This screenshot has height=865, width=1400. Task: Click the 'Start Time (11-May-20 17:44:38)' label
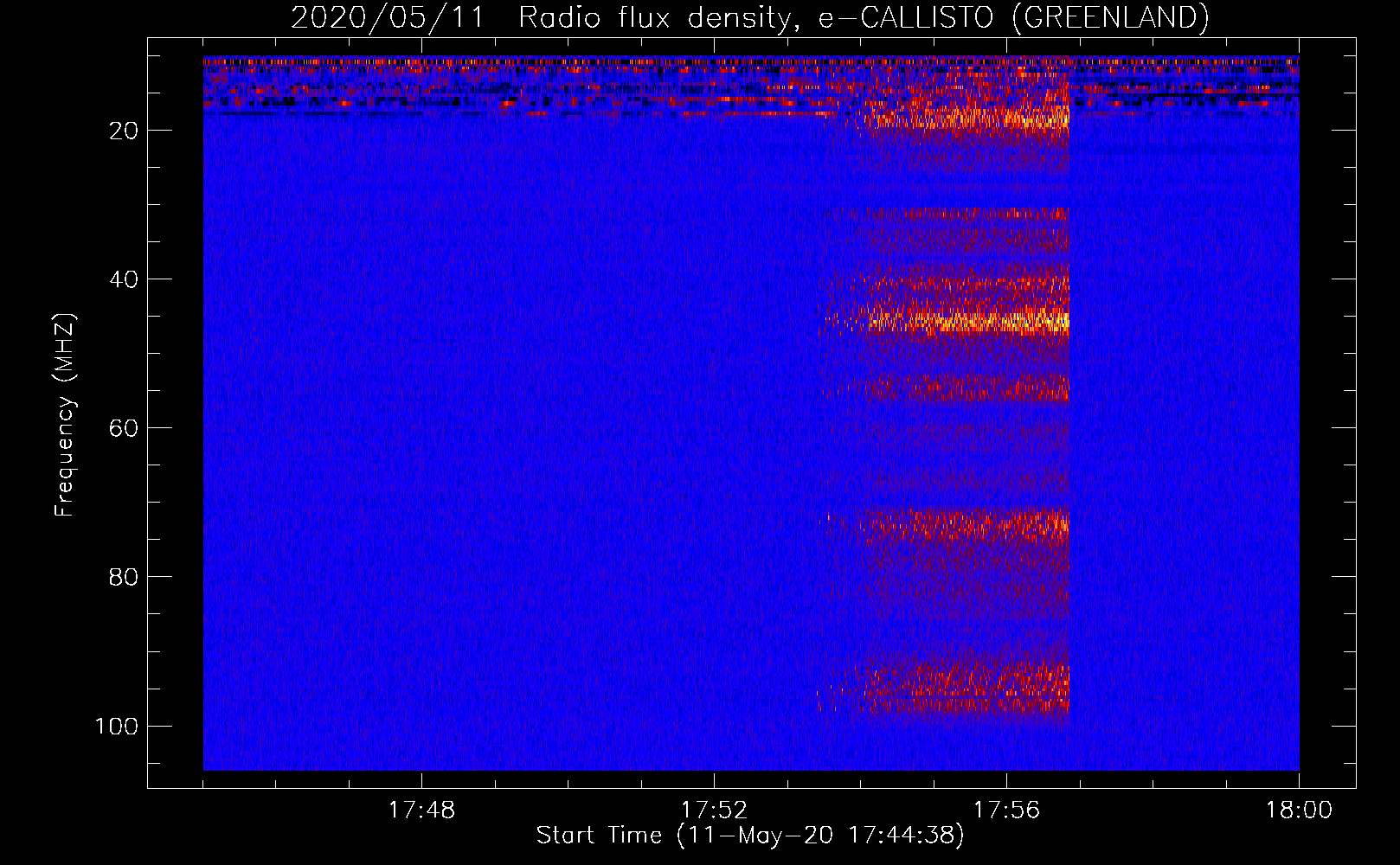(749, 836)
